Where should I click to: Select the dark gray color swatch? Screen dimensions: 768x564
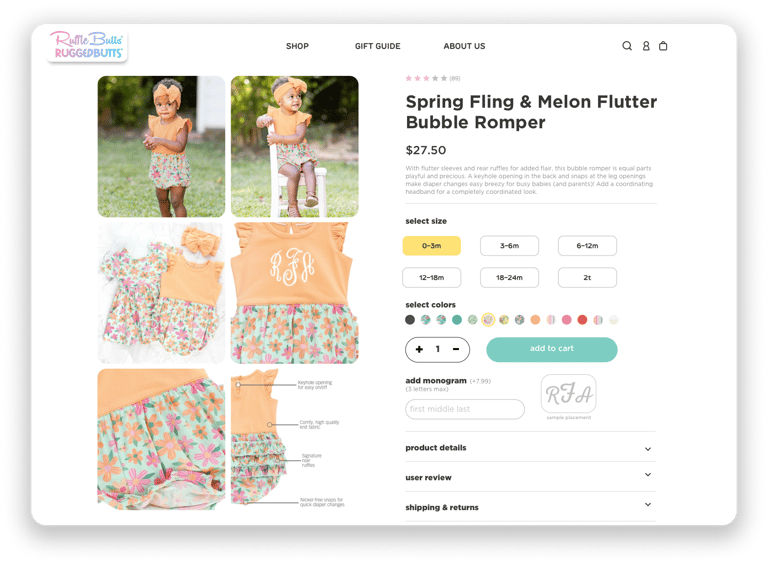(410, 320)
